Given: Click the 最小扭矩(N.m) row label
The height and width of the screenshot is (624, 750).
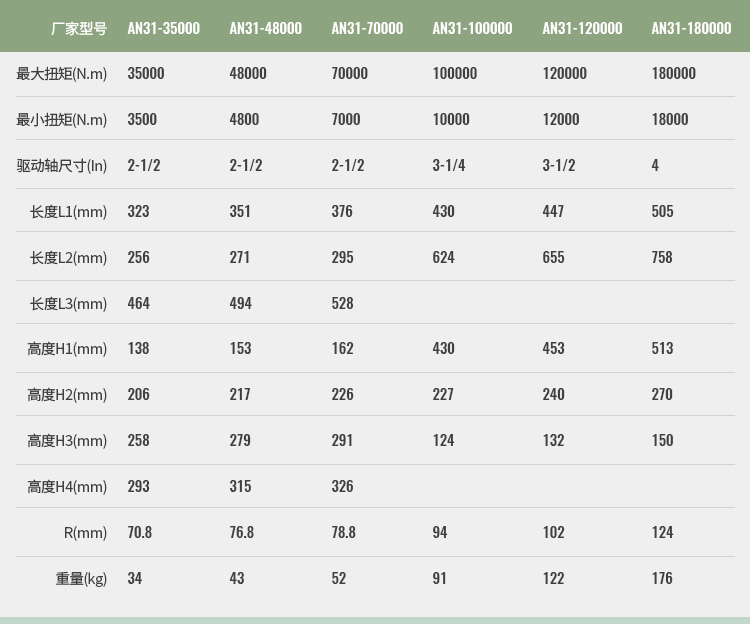Looking at the screenshot, I should [62, 119].
